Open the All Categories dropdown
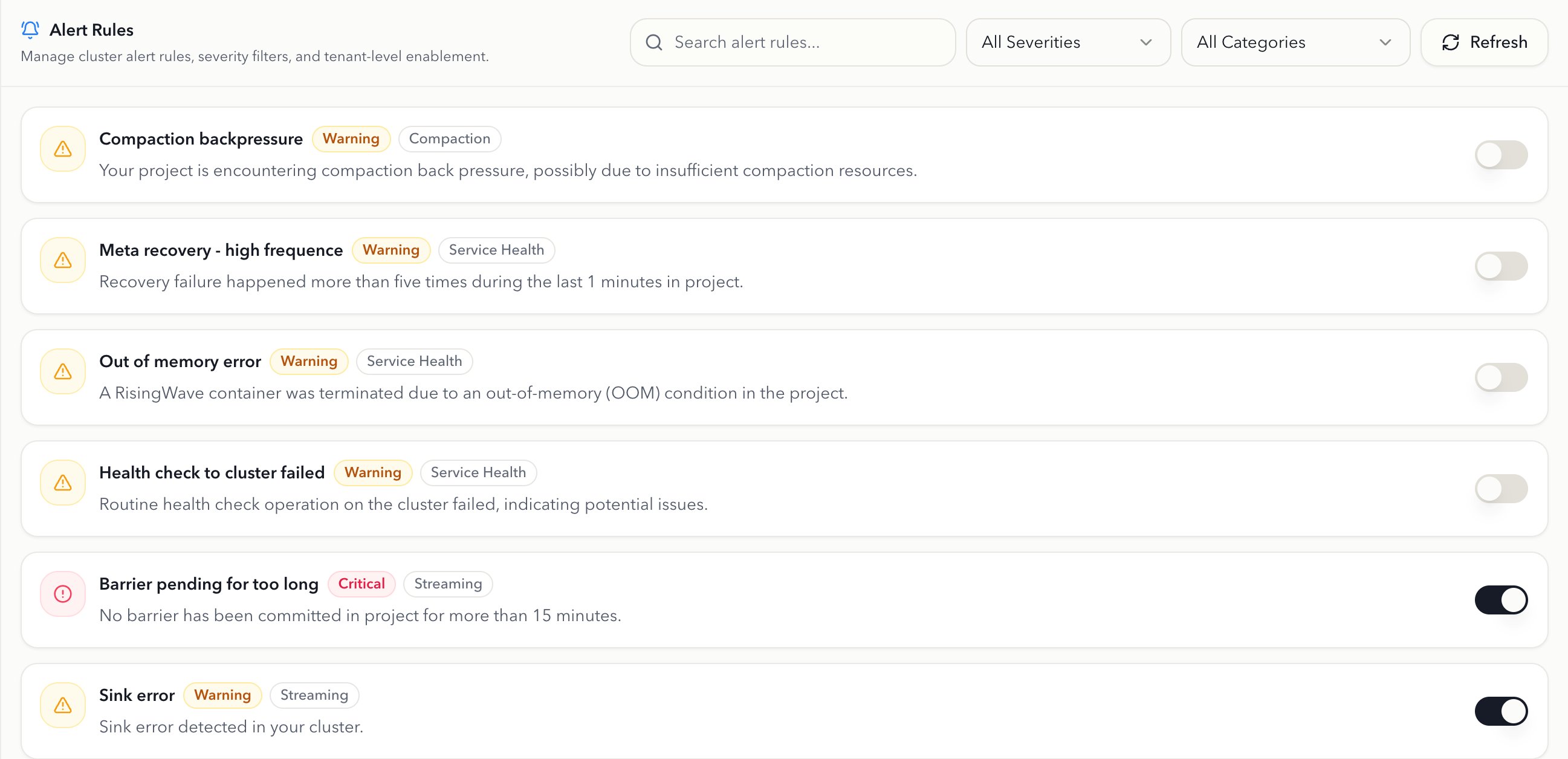Screen dimensions: 1568x759 click(x=1295, y=42)
